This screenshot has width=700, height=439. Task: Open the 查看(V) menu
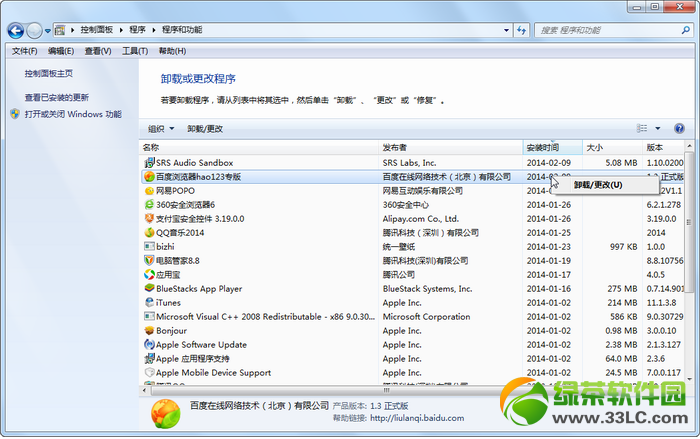[98, 51]
